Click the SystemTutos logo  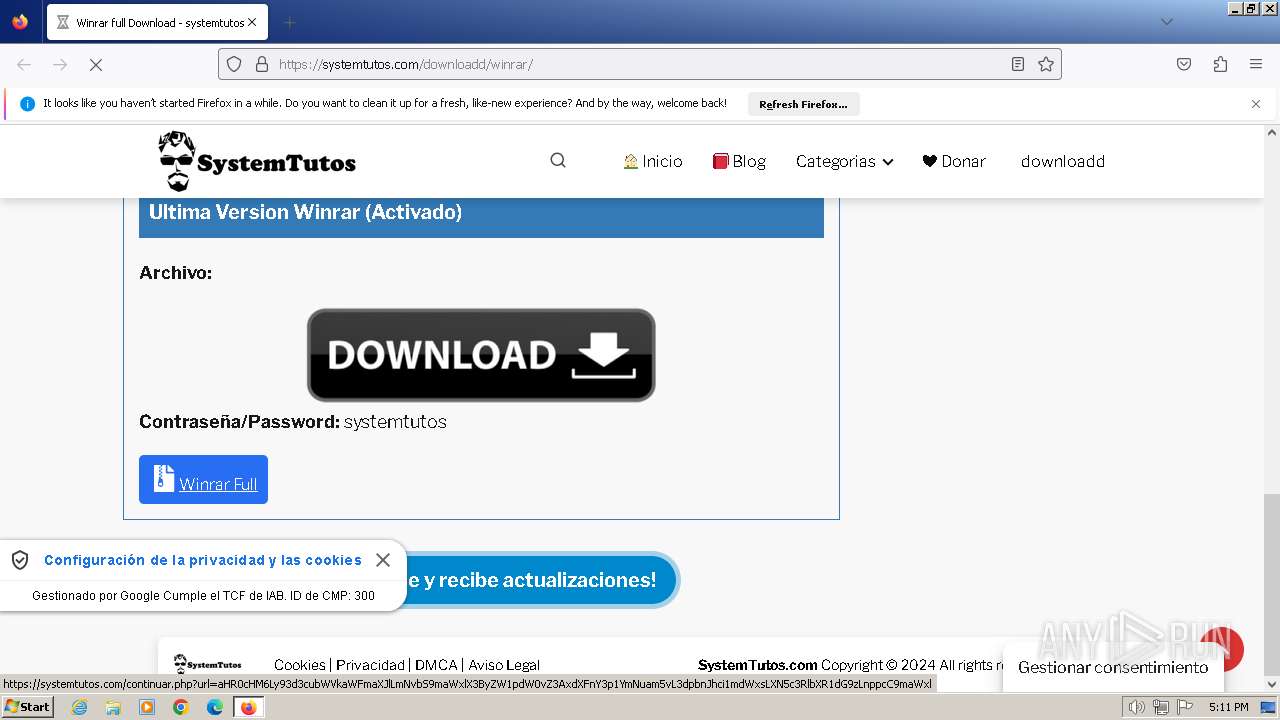257,161
